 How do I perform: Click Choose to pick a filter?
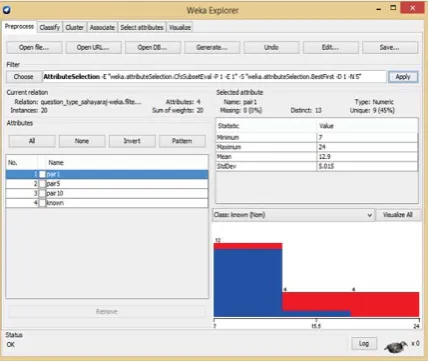pos(24,77)
